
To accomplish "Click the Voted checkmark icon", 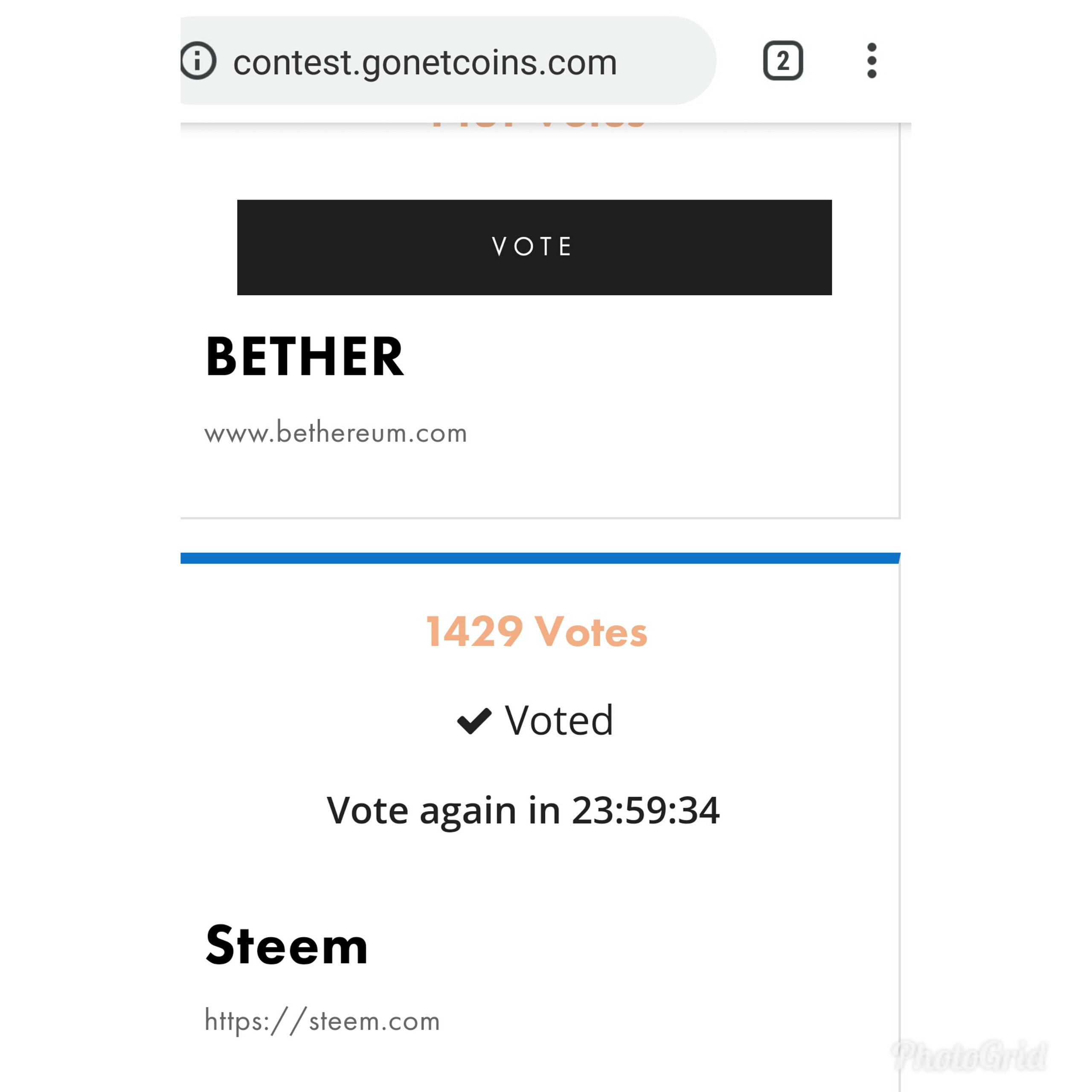I will pyautogui.click(x=474, y=720).
